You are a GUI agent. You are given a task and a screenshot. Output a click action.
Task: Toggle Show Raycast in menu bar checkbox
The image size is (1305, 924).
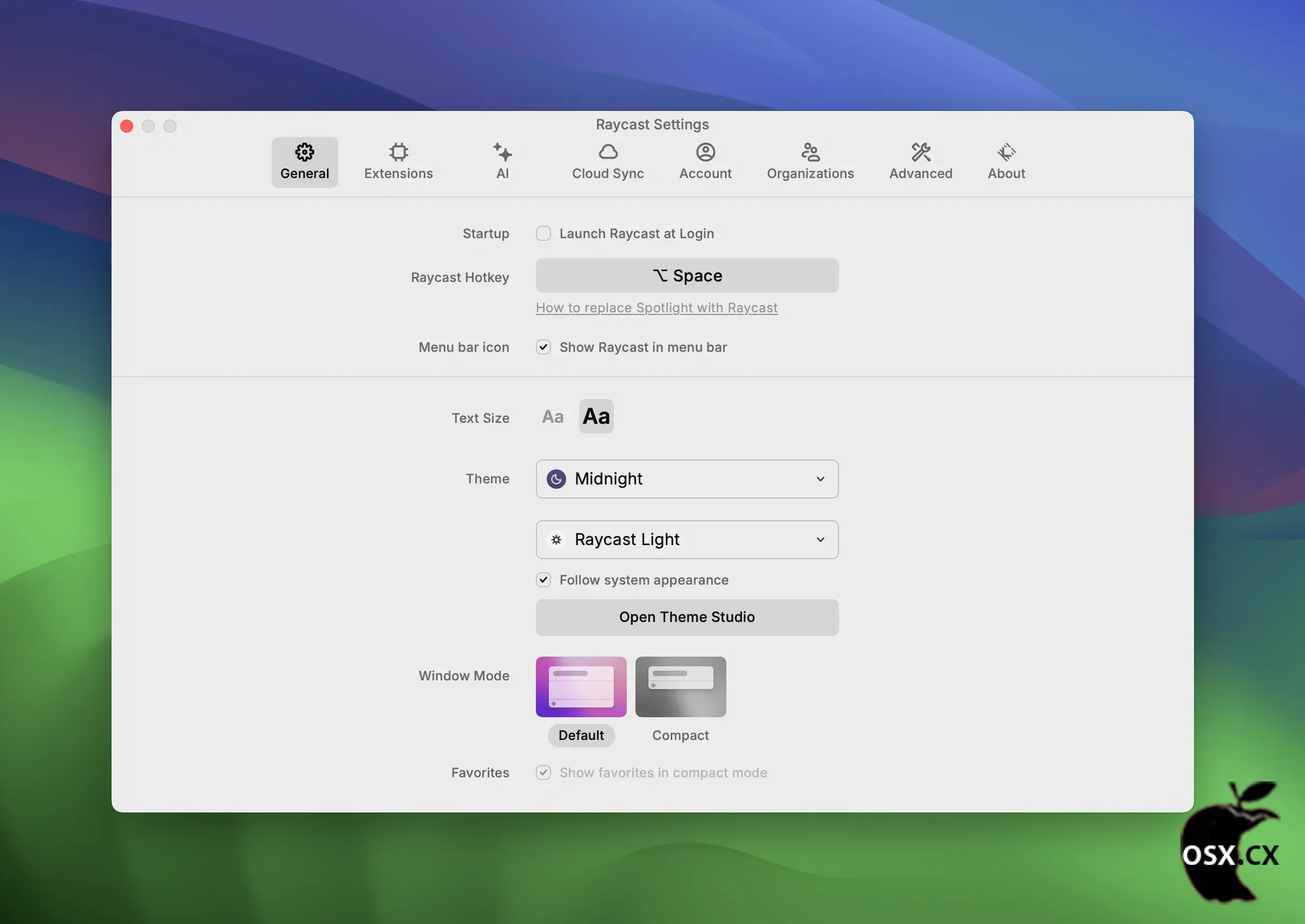point(543,347)
